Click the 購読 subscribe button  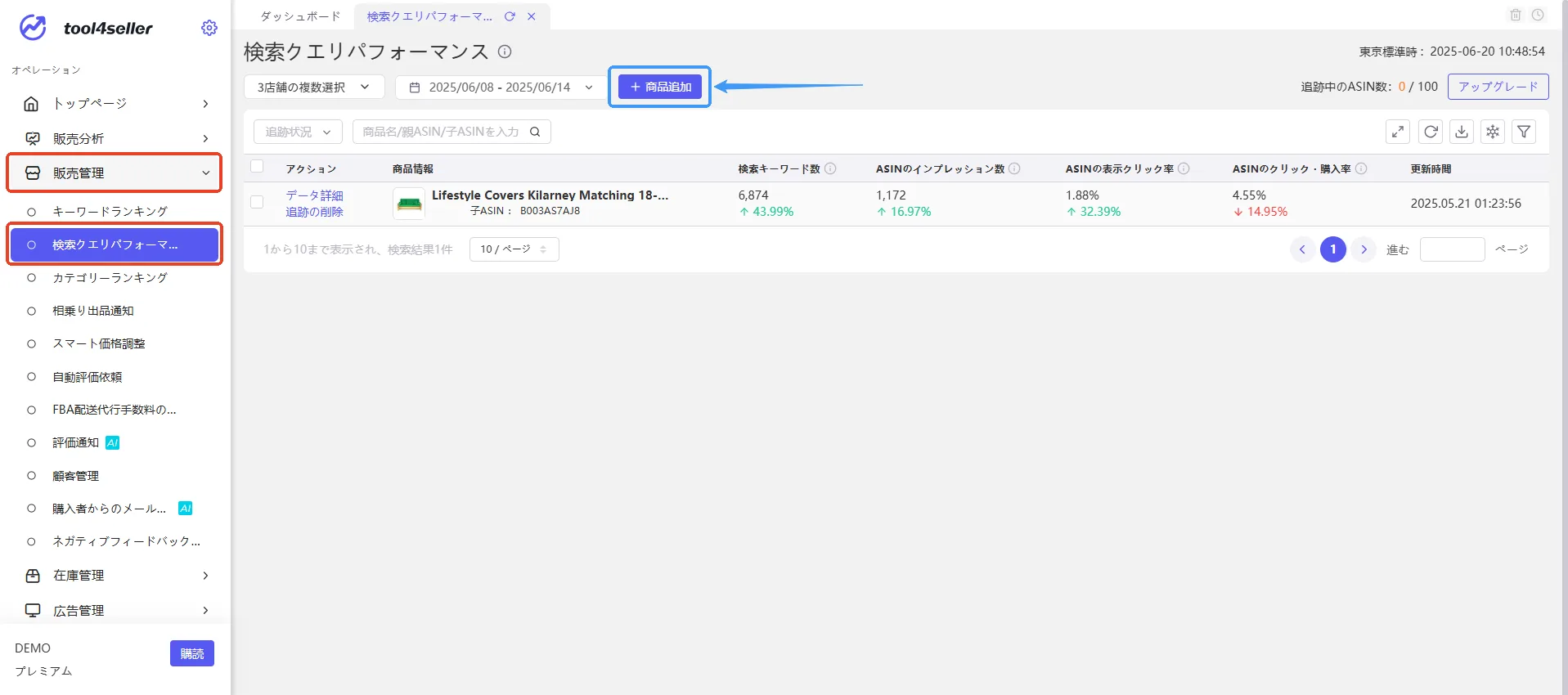tap(192, 653)
